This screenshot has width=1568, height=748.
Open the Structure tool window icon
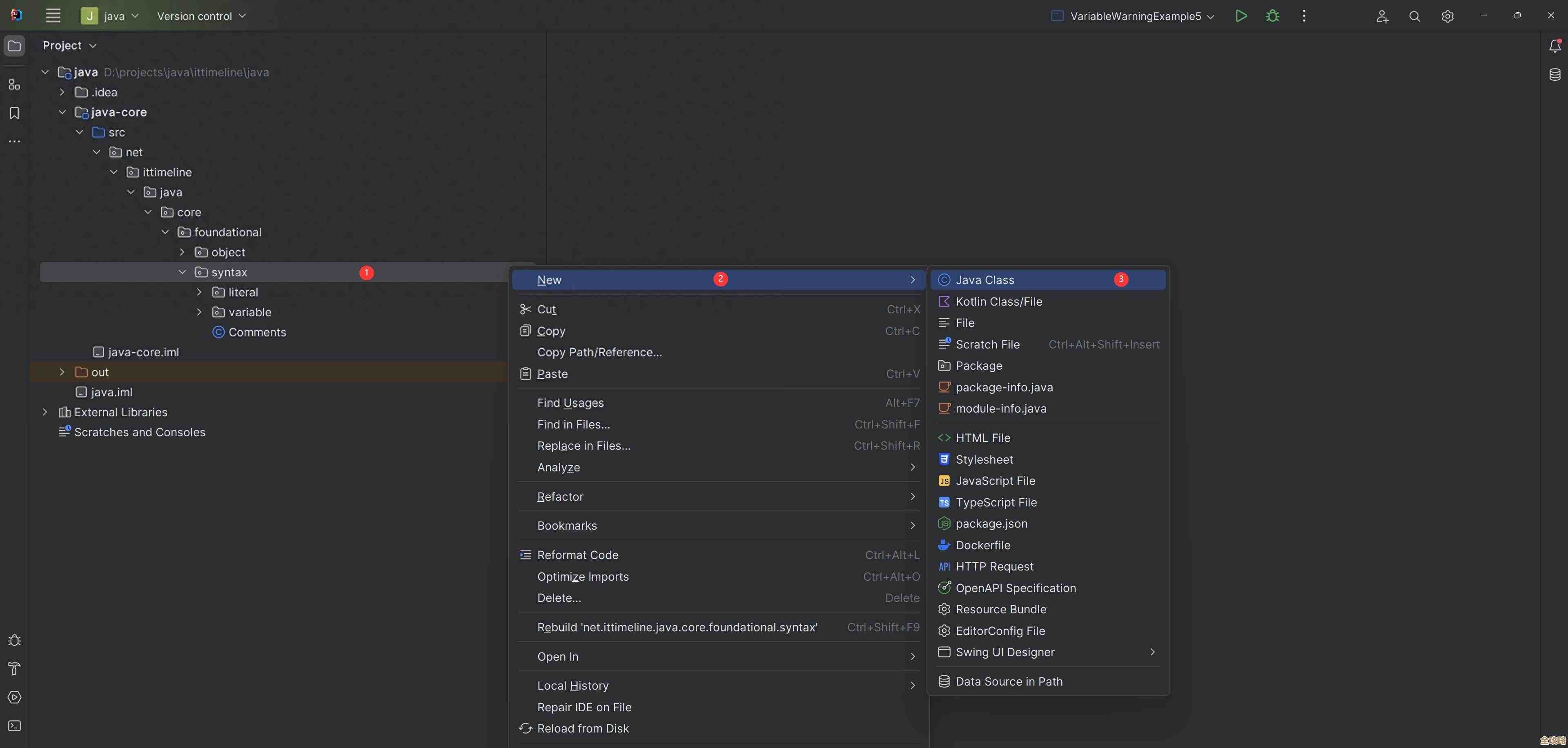[x=15, y=84]
